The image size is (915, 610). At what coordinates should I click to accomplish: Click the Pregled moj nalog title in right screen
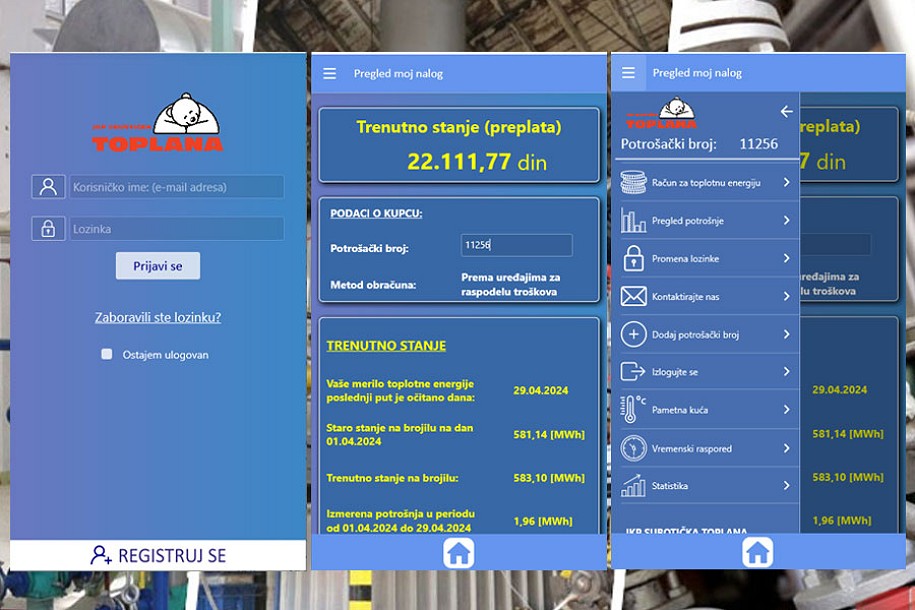[697, 73]
